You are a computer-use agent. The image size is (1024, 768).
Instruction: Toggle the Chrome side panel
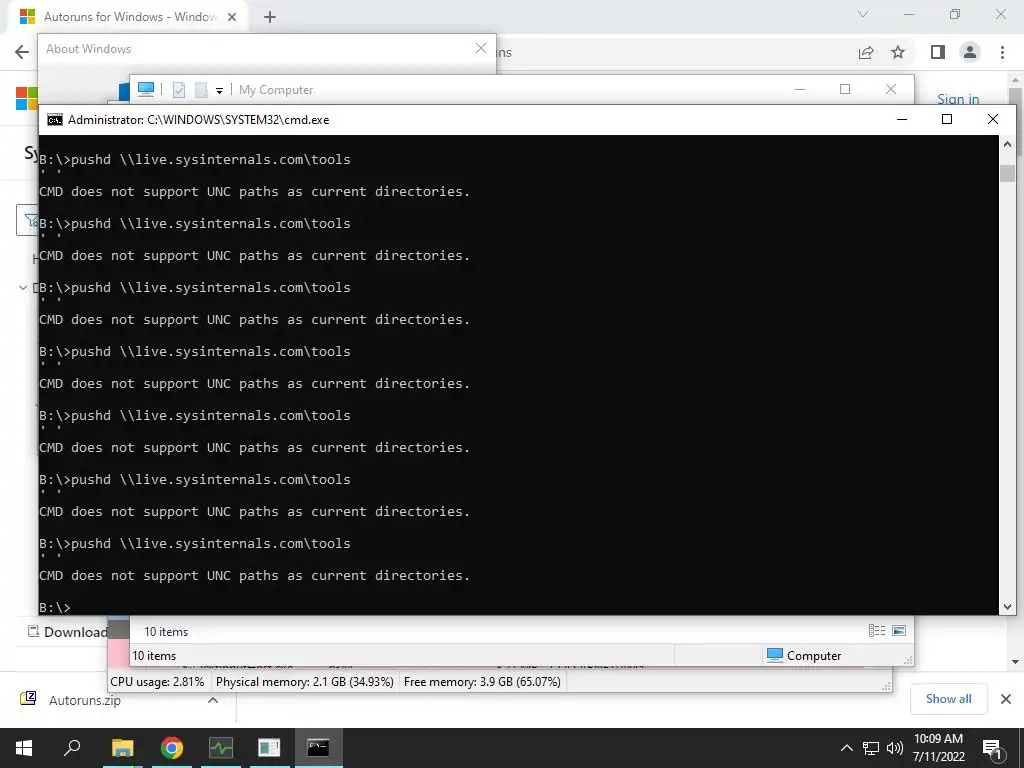tap(938, 52)
